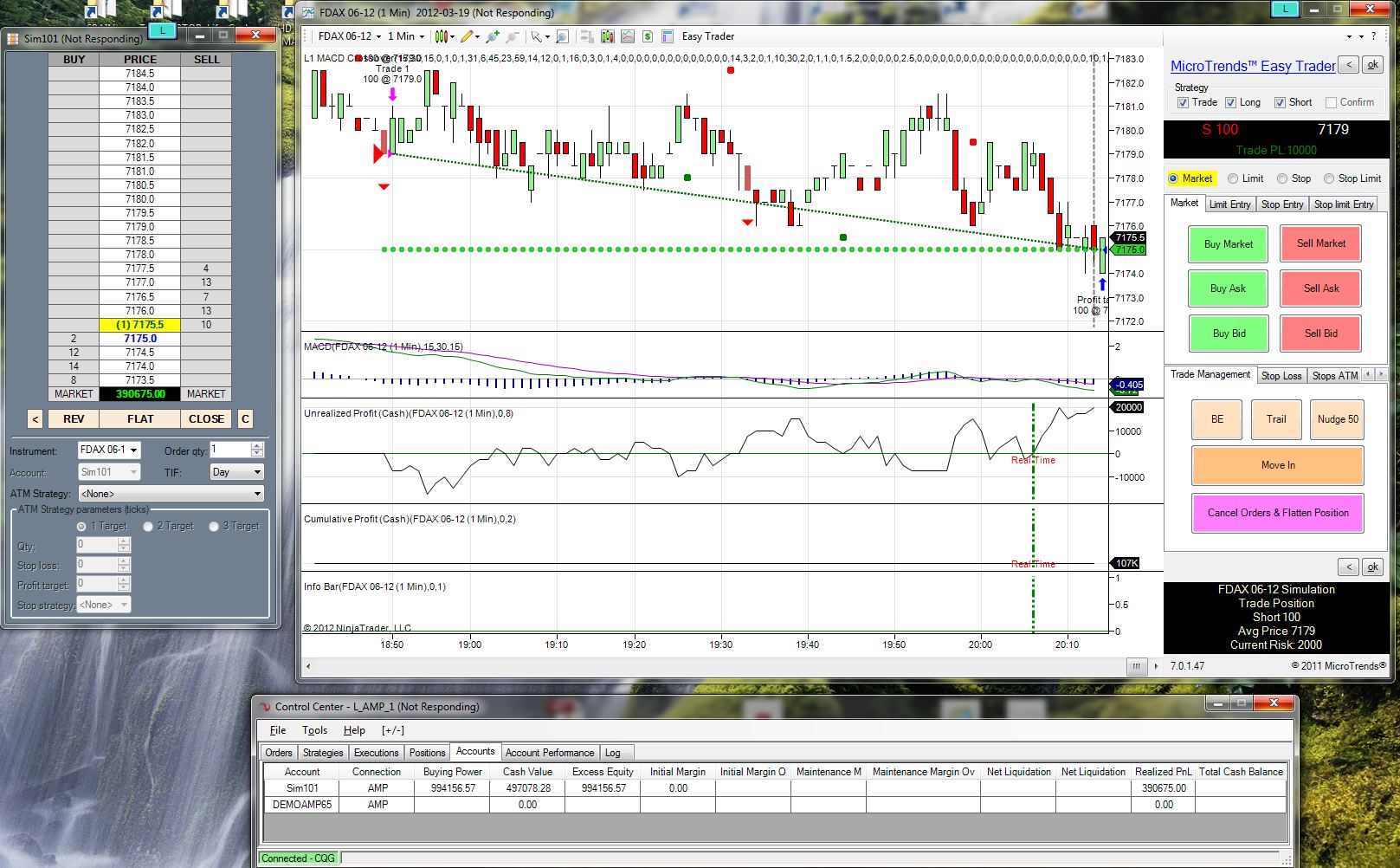Open the strategies dollar sign icon

(x=647, y=36)
